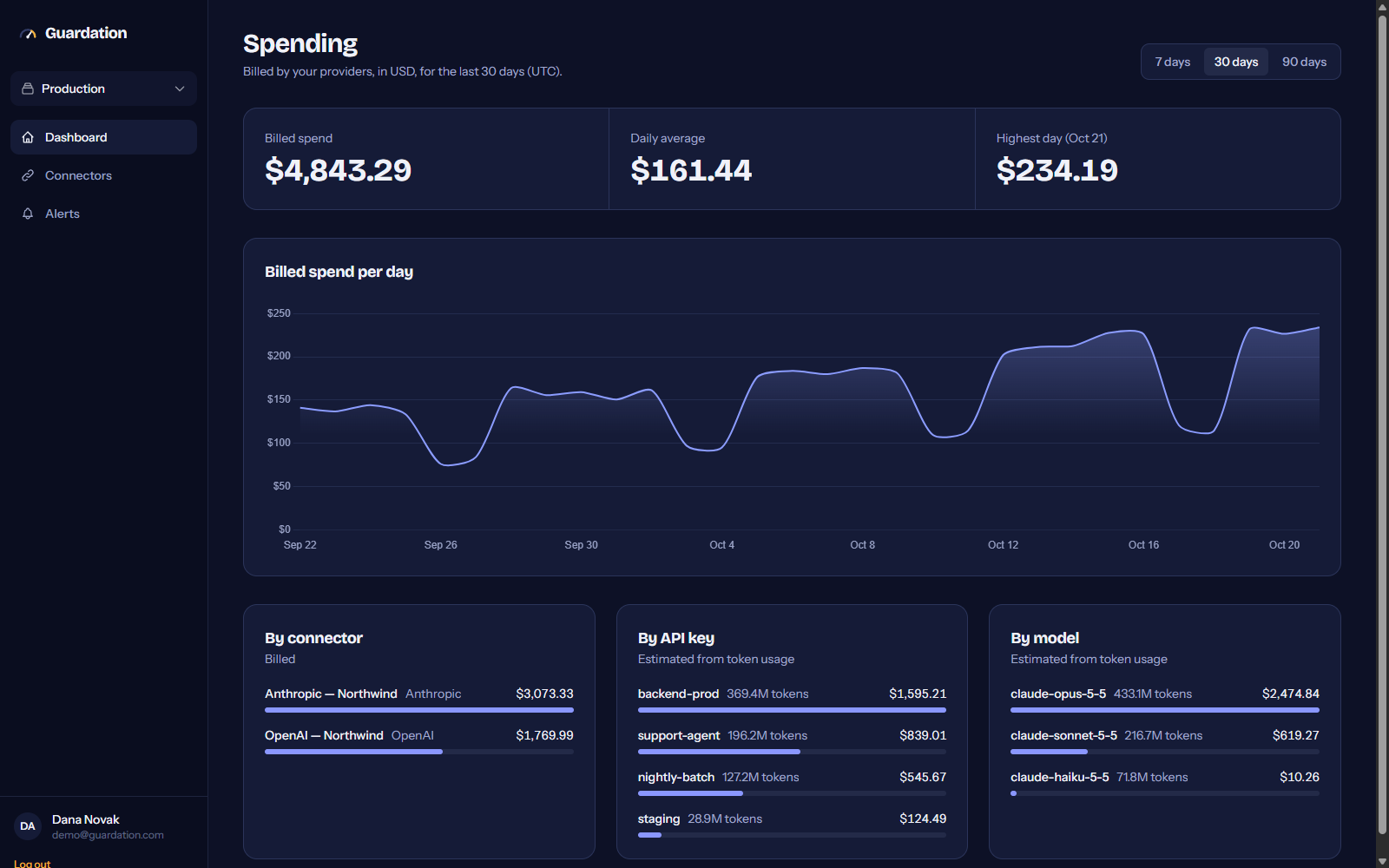Click the claude-haiku-5-5 model name
This screenshot has width=1389, height=868.
(x=1060, y=777)
